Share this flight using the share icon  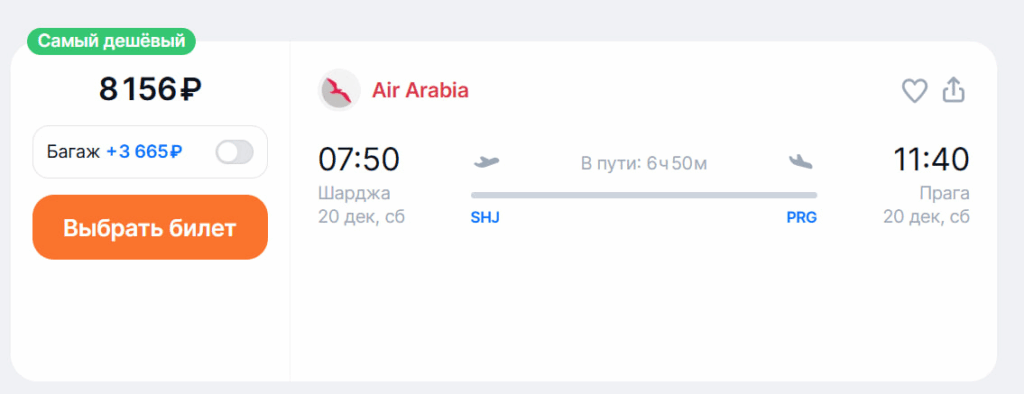(x=953, y=90)
